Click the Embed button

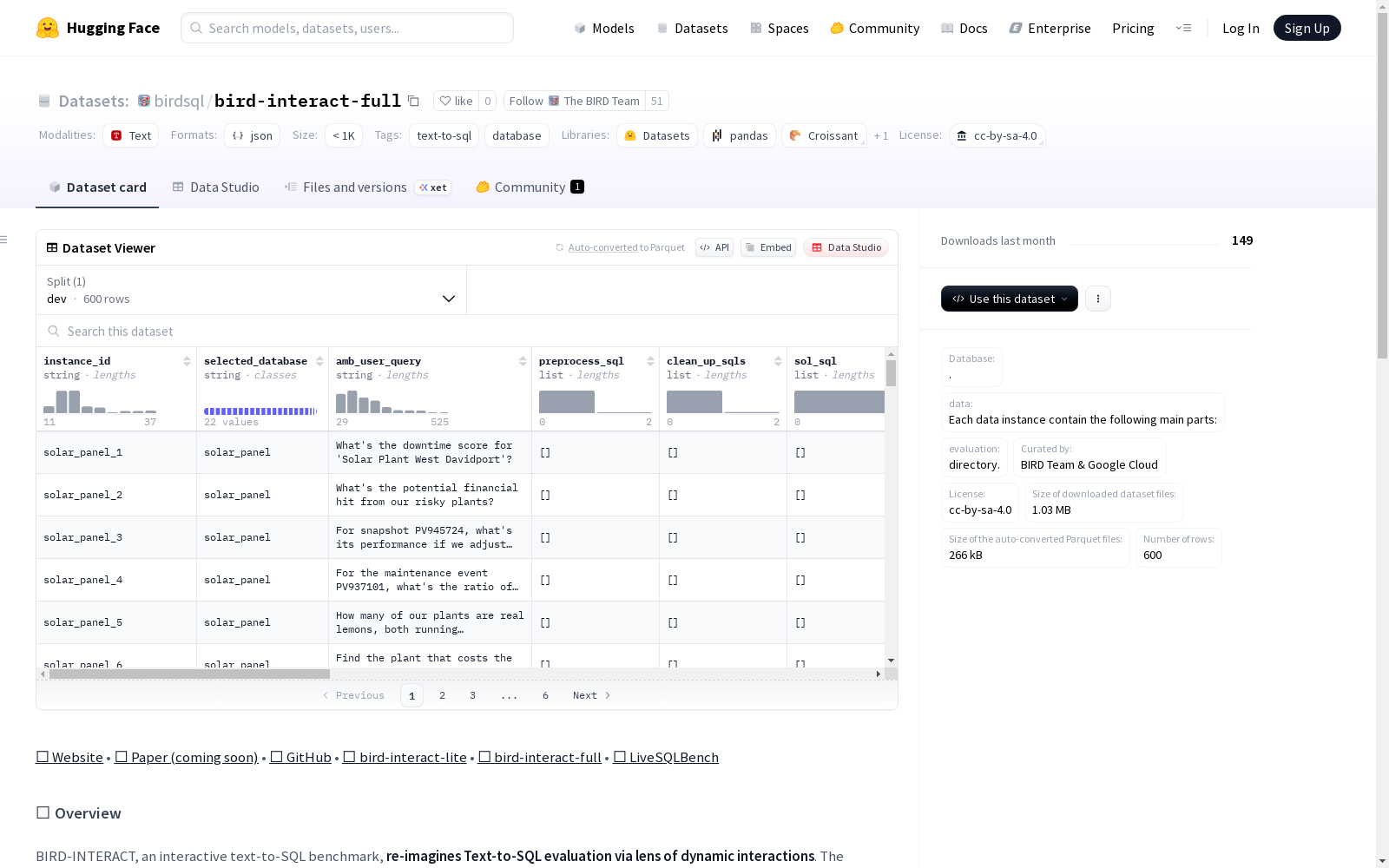(768, 247)
